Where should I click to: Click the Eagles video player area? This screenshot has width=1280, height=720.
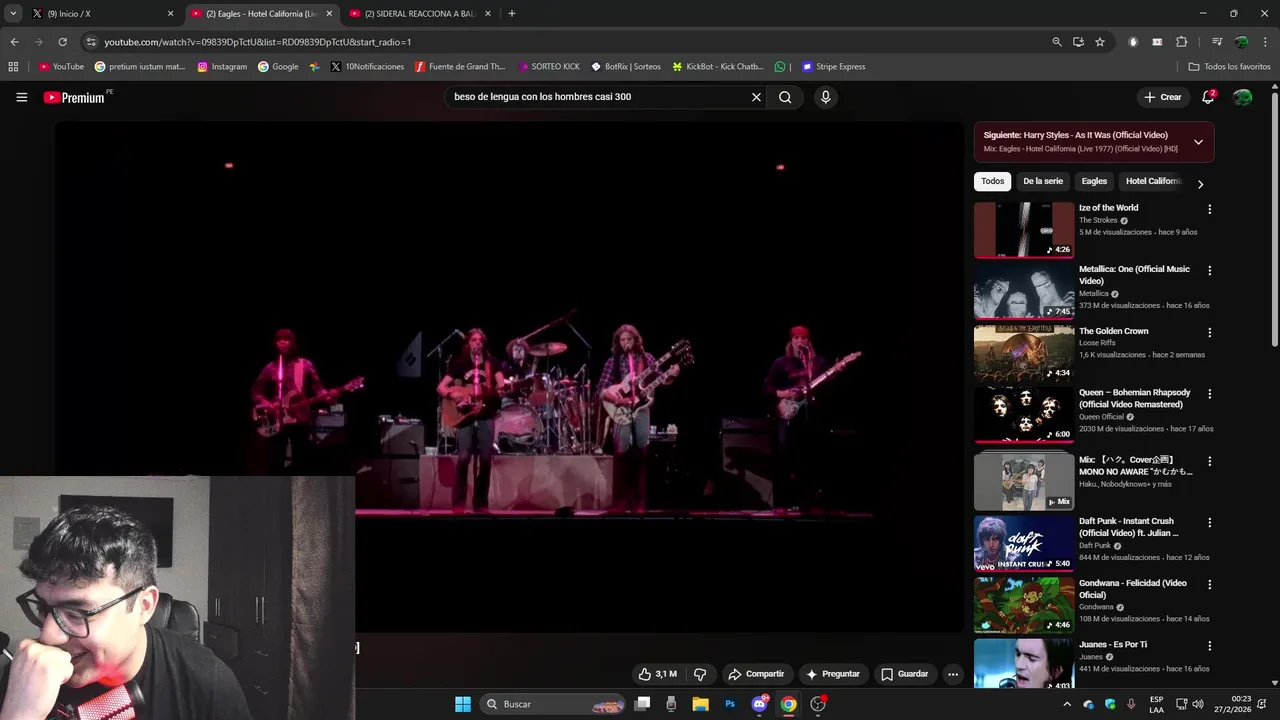pos(509,376)
